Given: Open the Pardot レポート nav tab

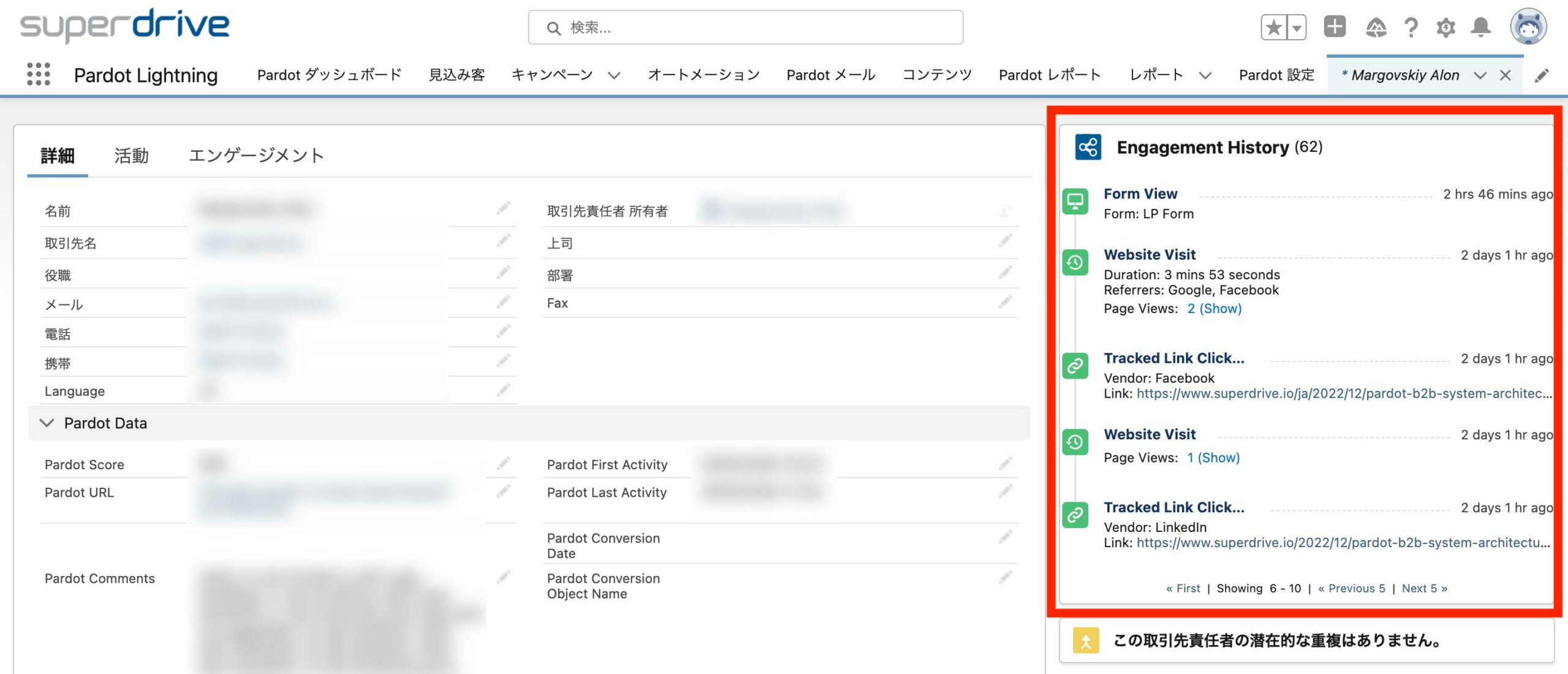Looking at the screenshot, I should [1050, 75].
